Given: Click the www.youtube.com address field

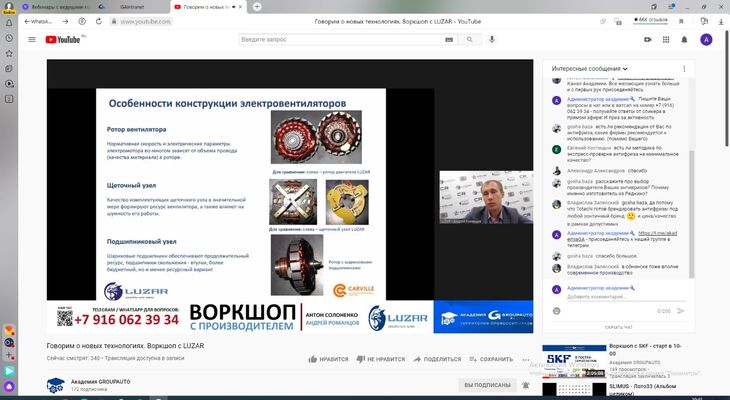Looking at the screenshot, I should [145, 21].
